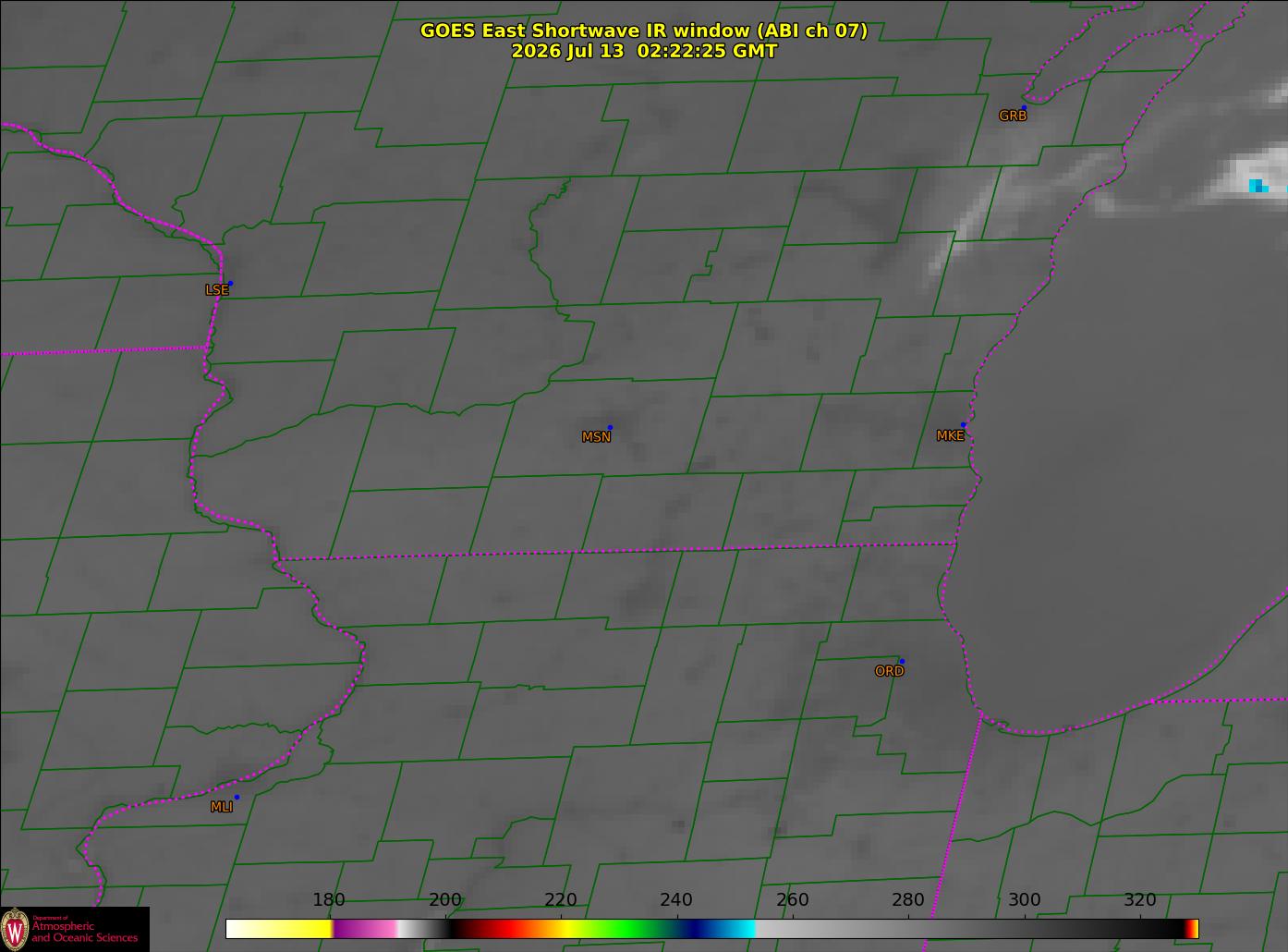Select the GRB station marker
The image size is (1288, 952).
pyautogui.click(x=1024, y=108)
